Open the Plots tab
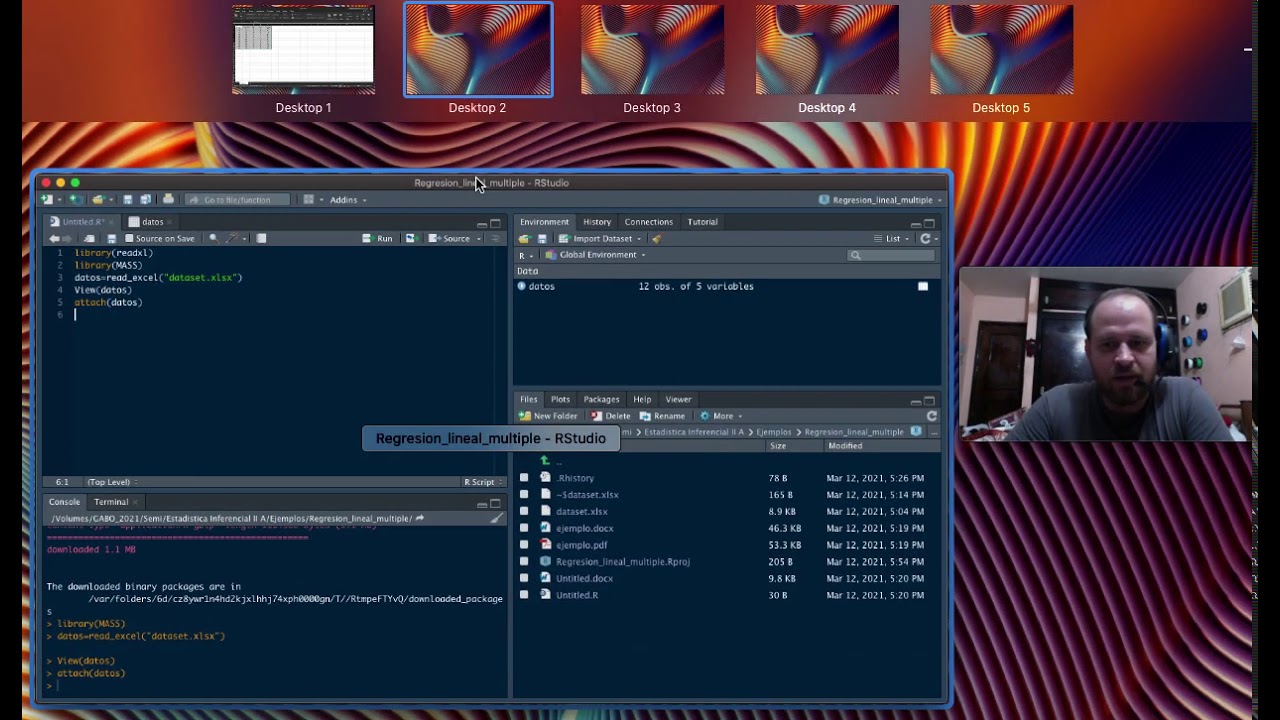Viewport: 1280px width, 720px height. click(x=560, y=399)
